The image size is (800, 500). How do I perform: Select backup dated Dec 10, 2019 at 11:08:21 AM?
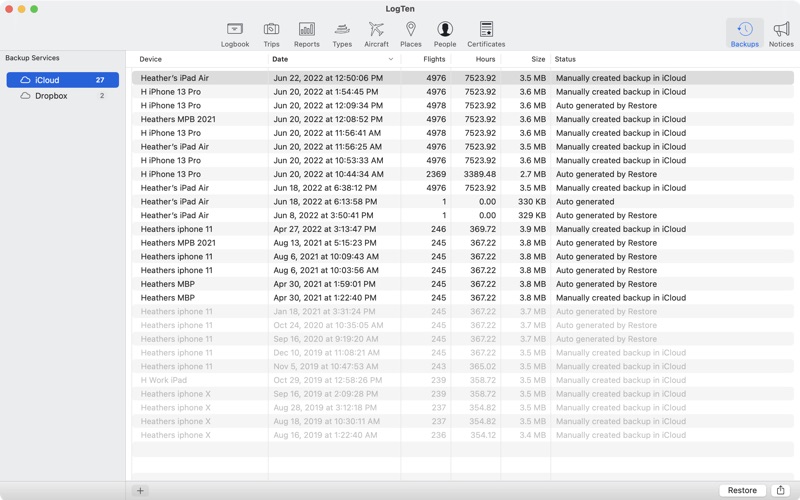click(x=463, y=353)
